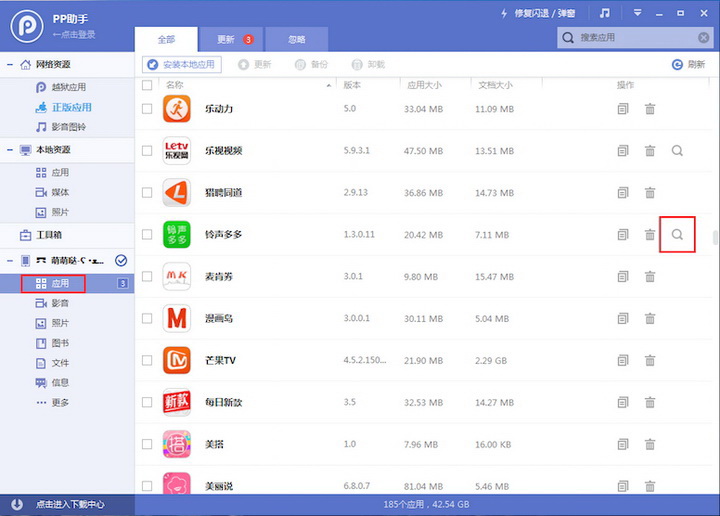Click the magnifier icon in 铃声多多 row
The width and height of the screenshot is (720, 516).
677,234
